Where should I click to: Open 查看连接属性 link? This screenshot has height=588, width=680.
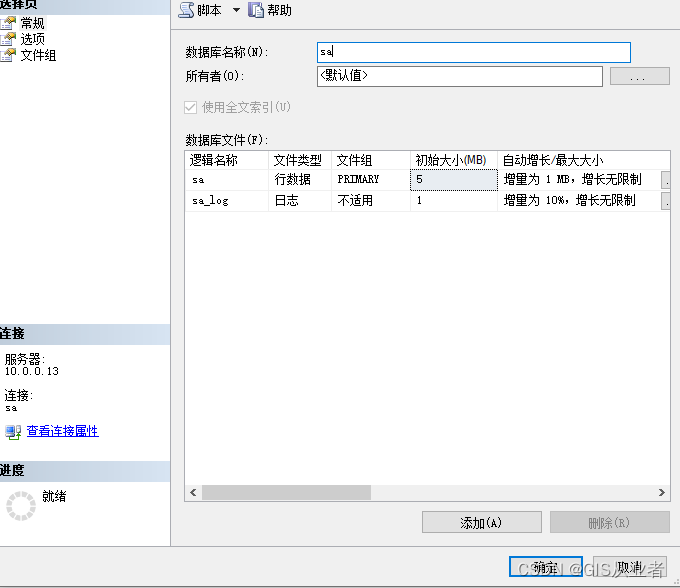pos(62,431)
